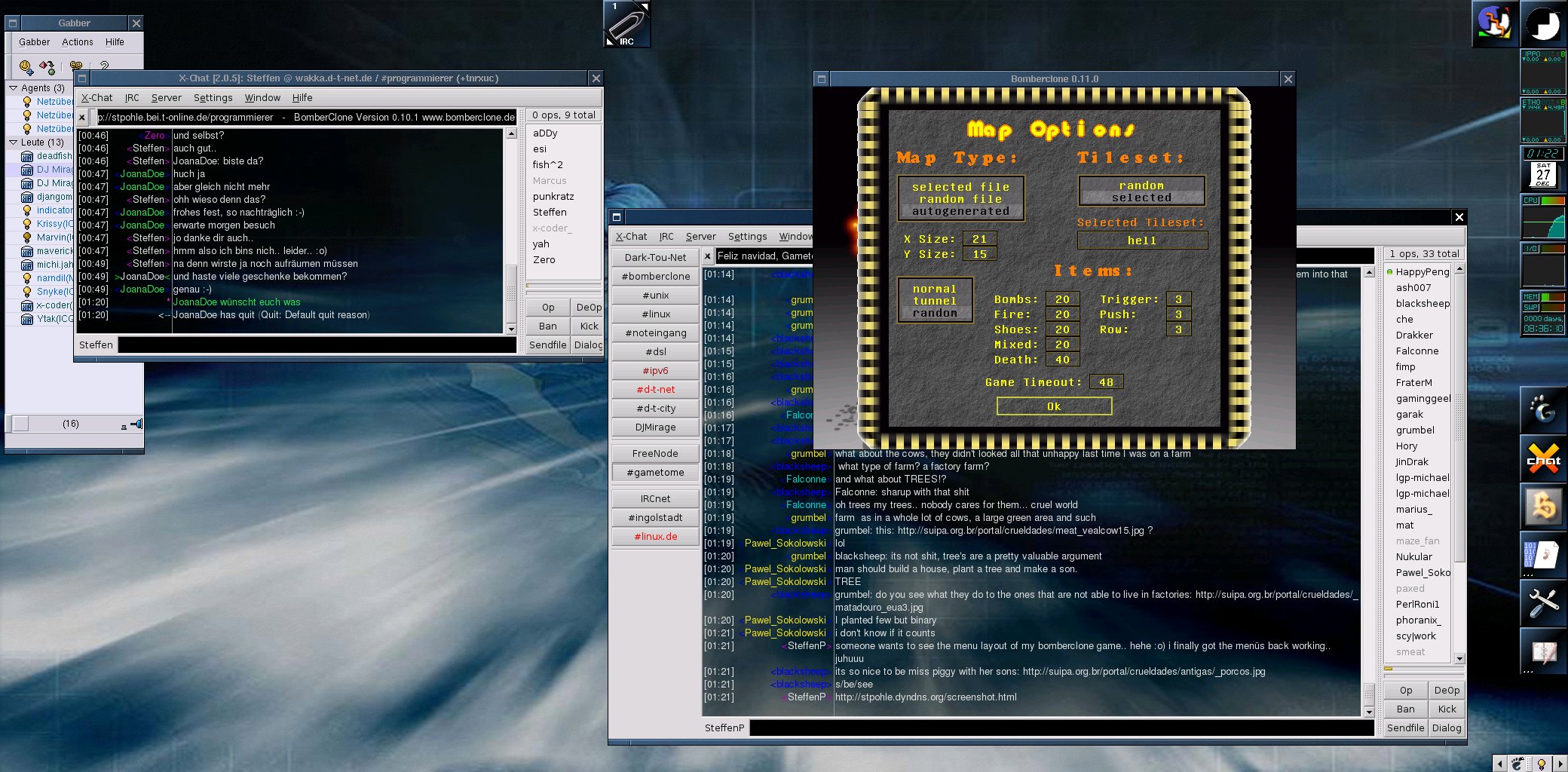Image resolution: width=1568 pixels, height=772 pixels.
Task: Click Sendfile in the gametome window
Action: coord(1405,728)
